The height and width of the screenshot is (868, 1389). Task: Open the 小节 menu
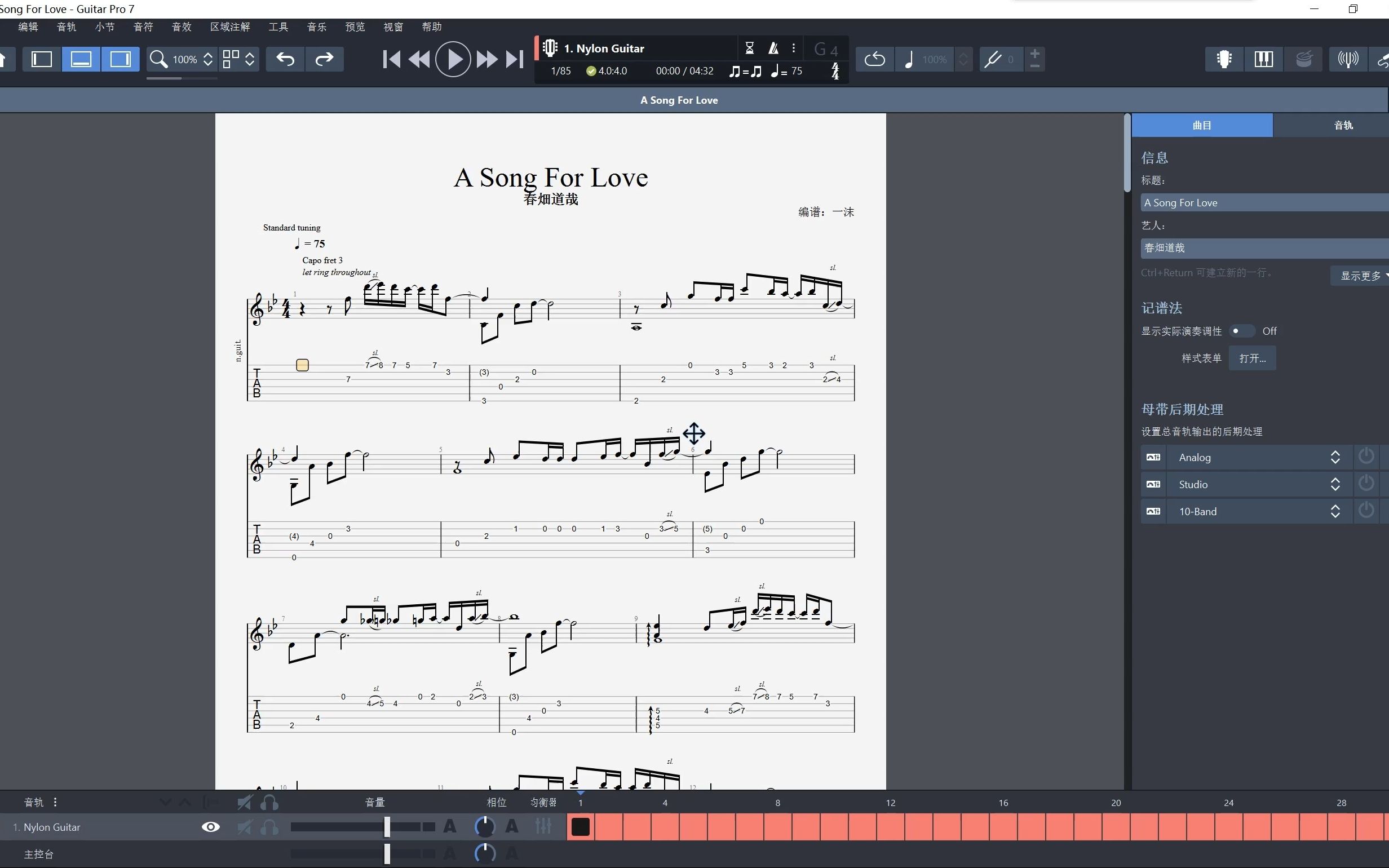point(104,27)
